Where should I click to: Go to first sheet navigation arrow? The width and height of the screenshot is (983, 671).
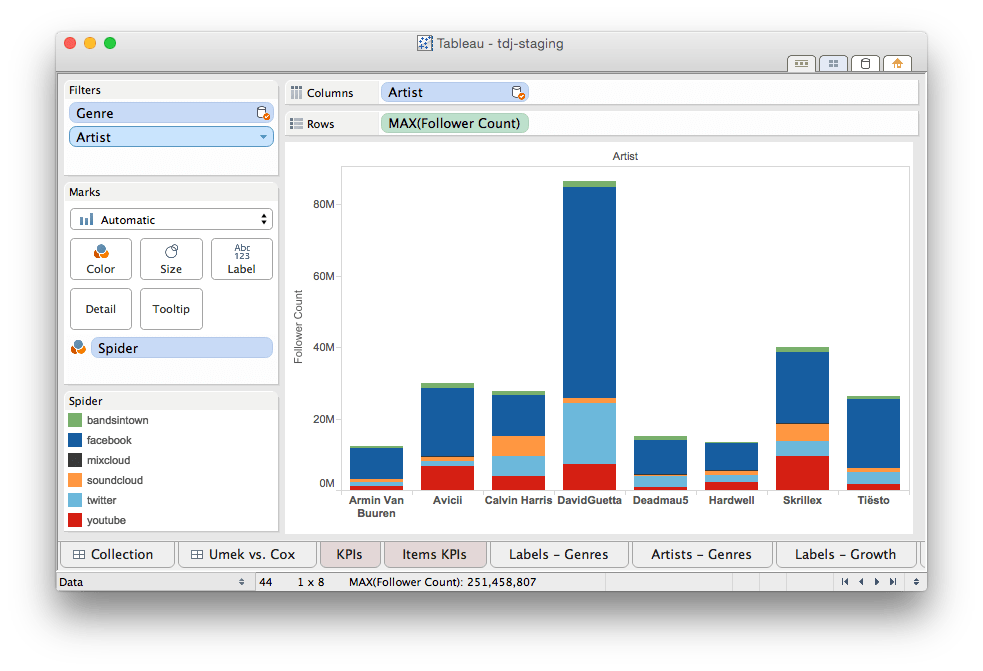pyautogui.click(x=844, y=582)
